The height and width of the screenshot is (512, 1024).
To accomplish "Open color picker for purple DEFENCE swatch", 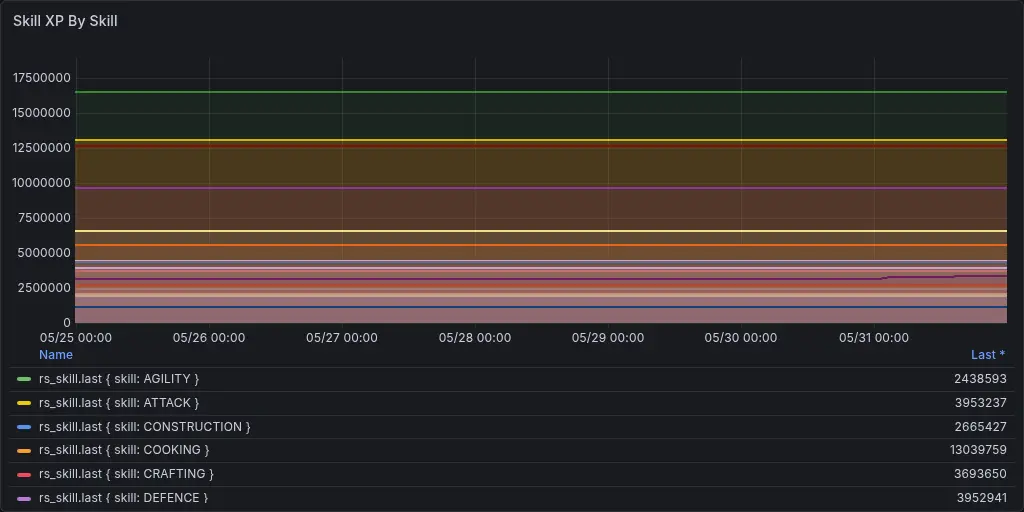I will click(x=24, y=498).
